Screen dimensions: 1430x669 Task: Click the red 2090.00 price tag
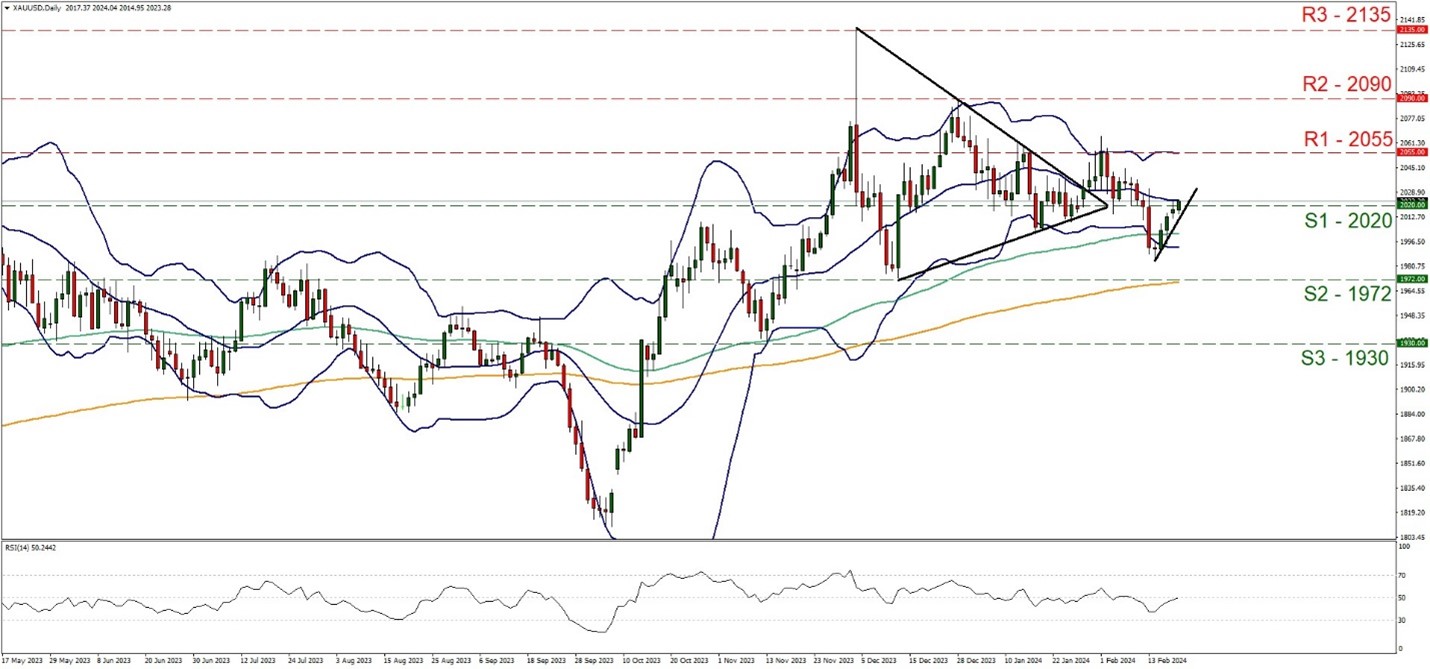click(x=1411, y=99)
